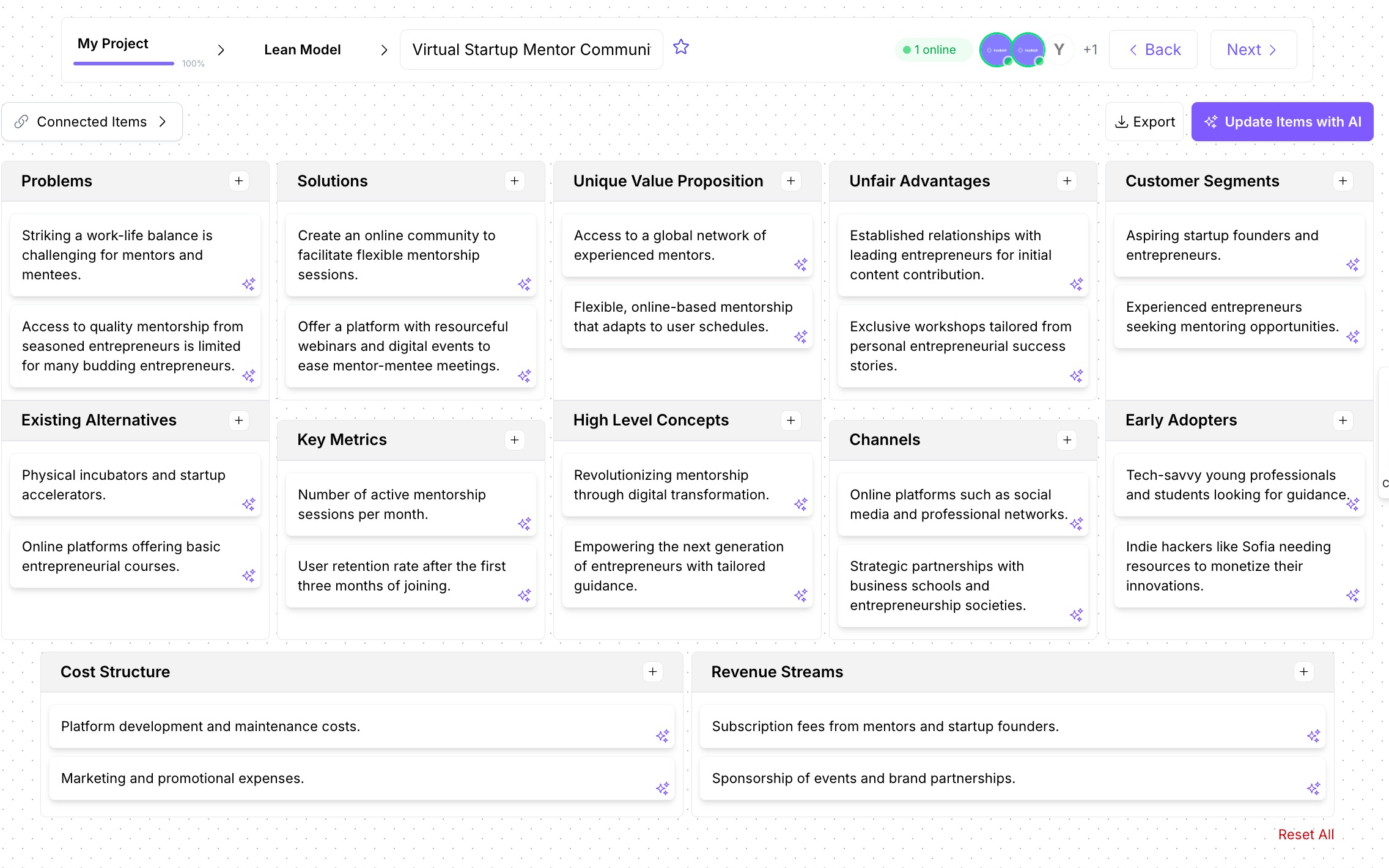Click the plus icon on the Problems section
This screenshot has height=868, width=1389.
point(239,181)
